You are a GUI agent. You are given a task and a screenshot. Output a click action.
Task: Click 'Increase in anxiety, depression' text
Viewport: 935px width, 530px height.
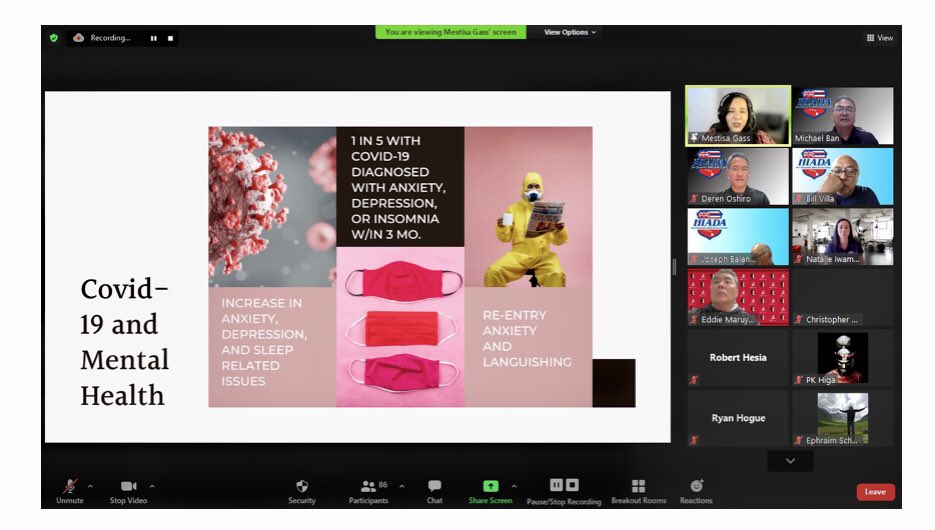click(264, 342)
